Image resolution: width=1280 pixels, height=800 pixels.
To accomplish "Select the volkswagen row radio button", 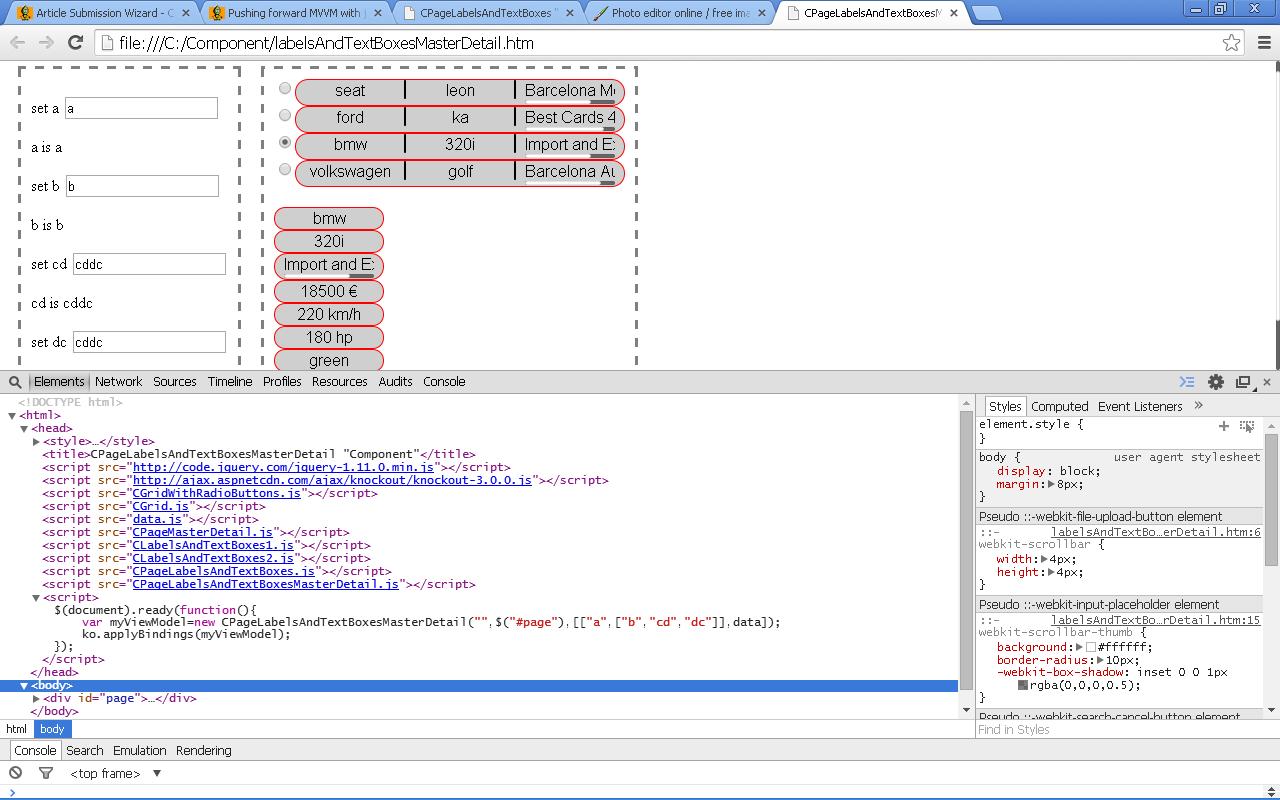I will coord(285,170).
